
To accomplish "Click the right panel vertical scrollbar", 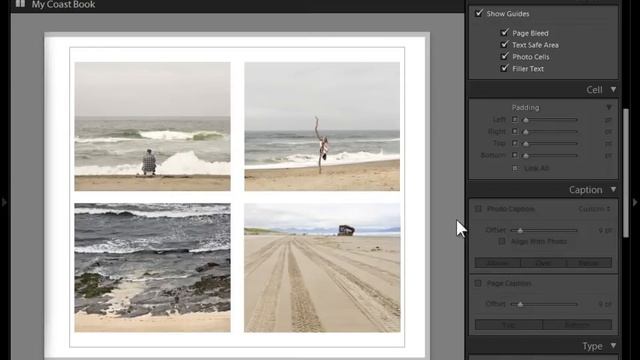I will click(626, 173).
